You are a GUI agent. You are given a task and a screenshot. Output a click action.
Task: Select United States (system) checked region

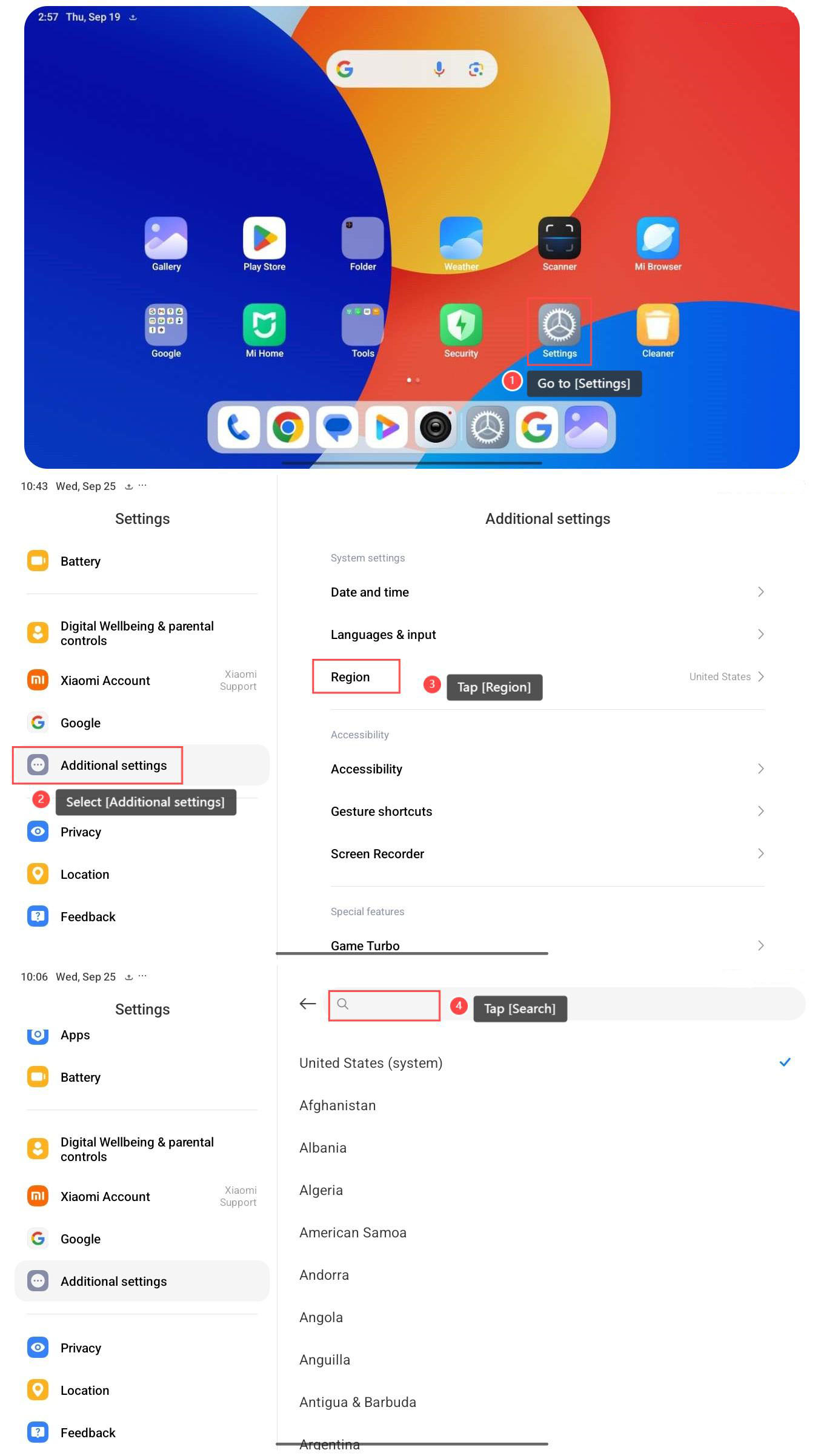[x=371, y=1063]
